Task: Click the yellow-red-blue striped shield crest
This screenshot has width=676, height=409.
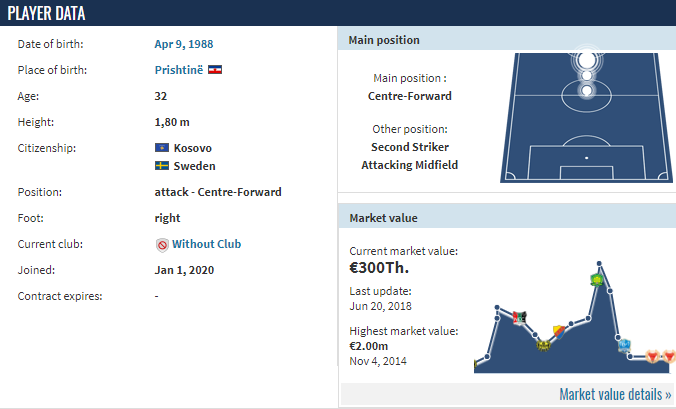Action: (559, 331)
